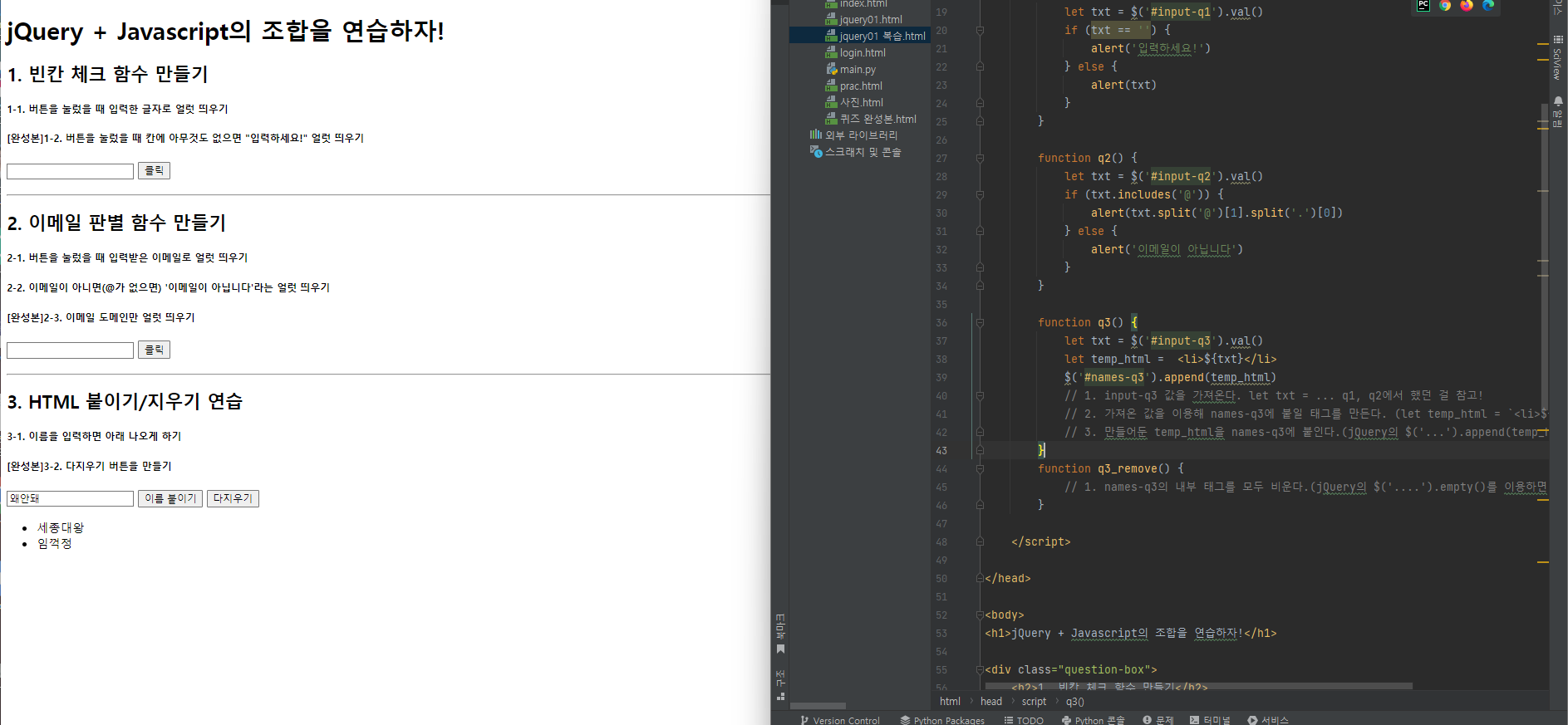
Task: Click the 다지우기 button
Action: tap(233, 498)
